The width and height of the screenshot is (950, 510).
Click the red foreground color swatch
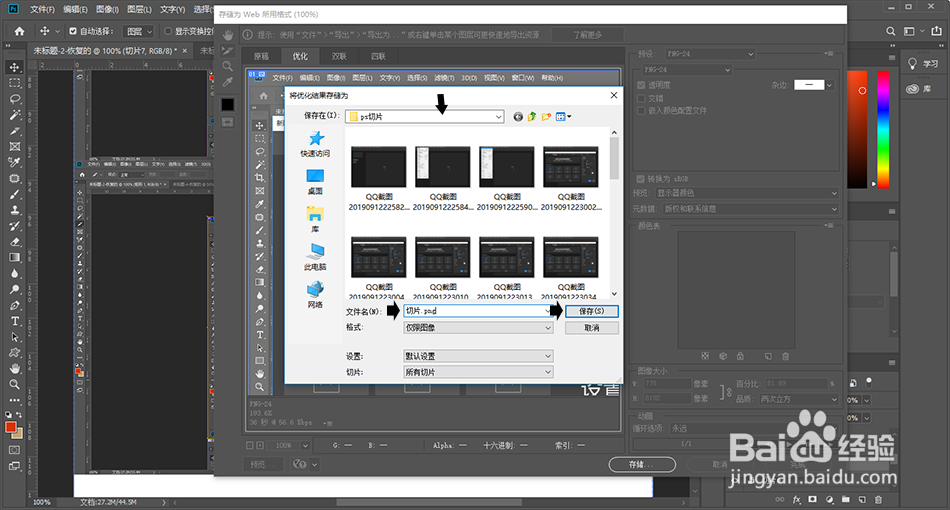pyautogui.click(x=10, y=427)
